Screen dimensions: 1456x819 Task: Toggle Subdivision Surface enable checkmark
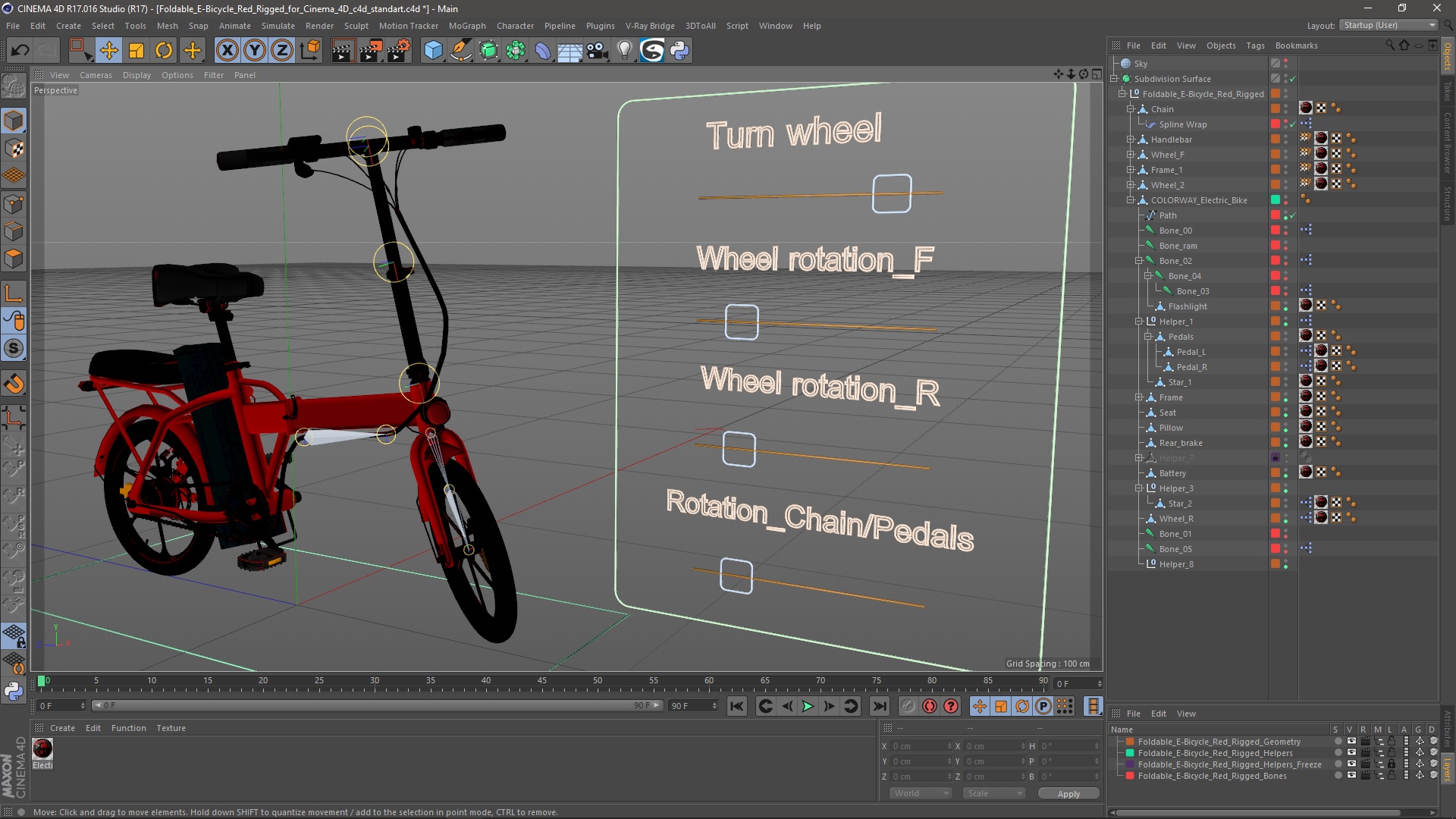pos(1293,79)
